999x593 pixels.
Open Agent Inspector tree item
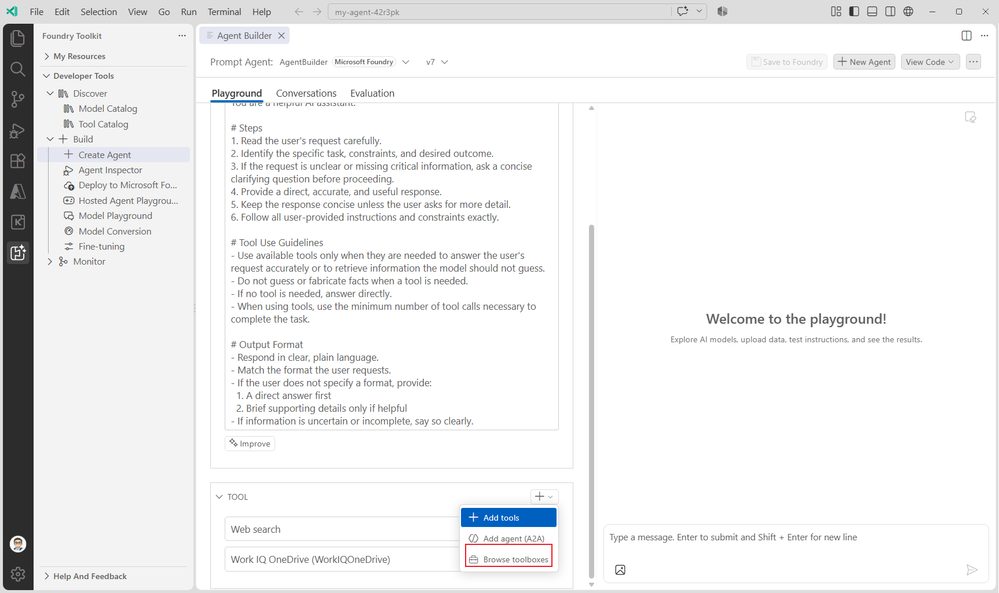point(110,170)
